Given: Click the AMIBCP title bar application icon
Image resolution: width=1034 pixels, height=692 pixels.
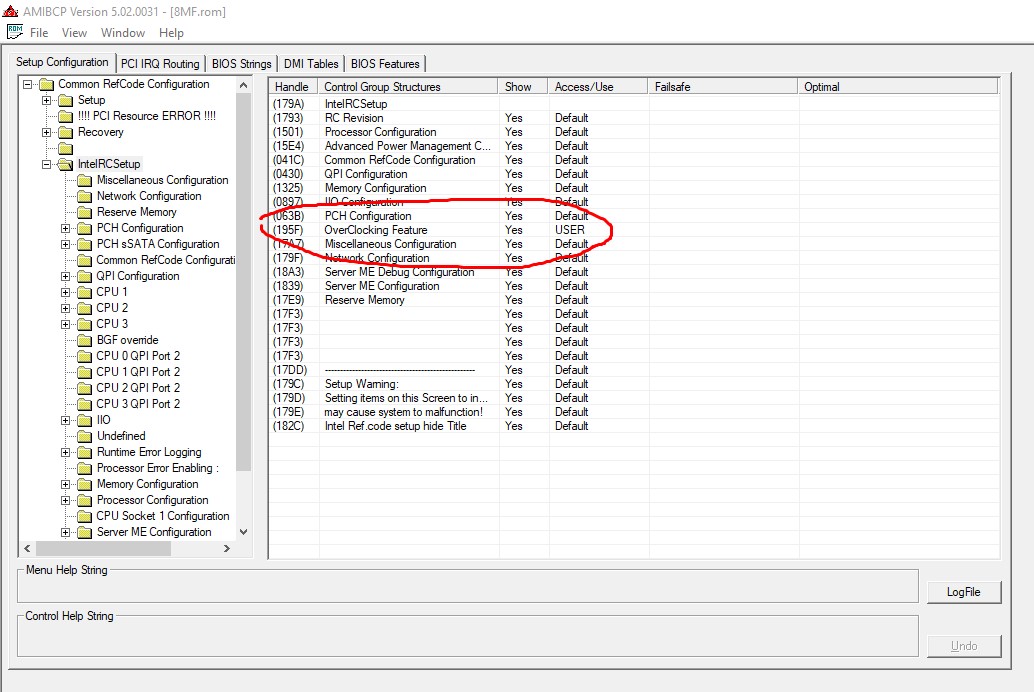Looking at the screenshot, I should (x=11, y=11).
